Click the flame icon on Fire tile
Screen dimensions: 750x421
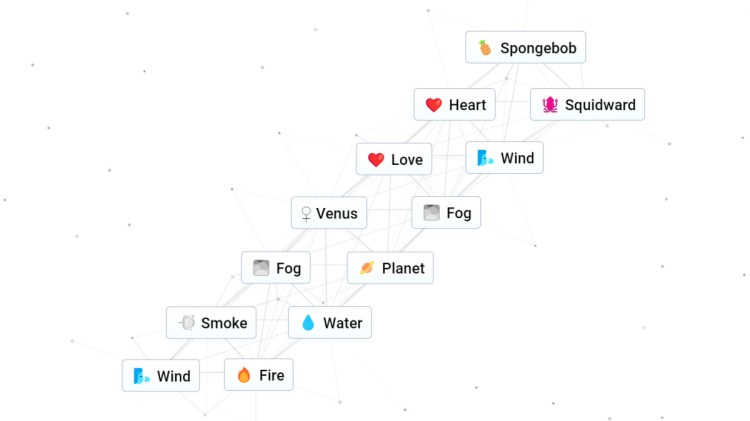point(243,376)
